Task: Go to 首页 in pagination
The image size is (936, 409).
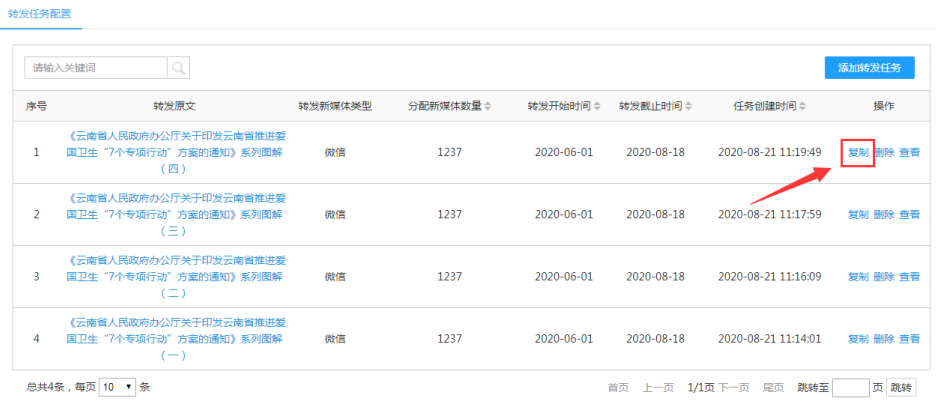Action: (619, 387)
